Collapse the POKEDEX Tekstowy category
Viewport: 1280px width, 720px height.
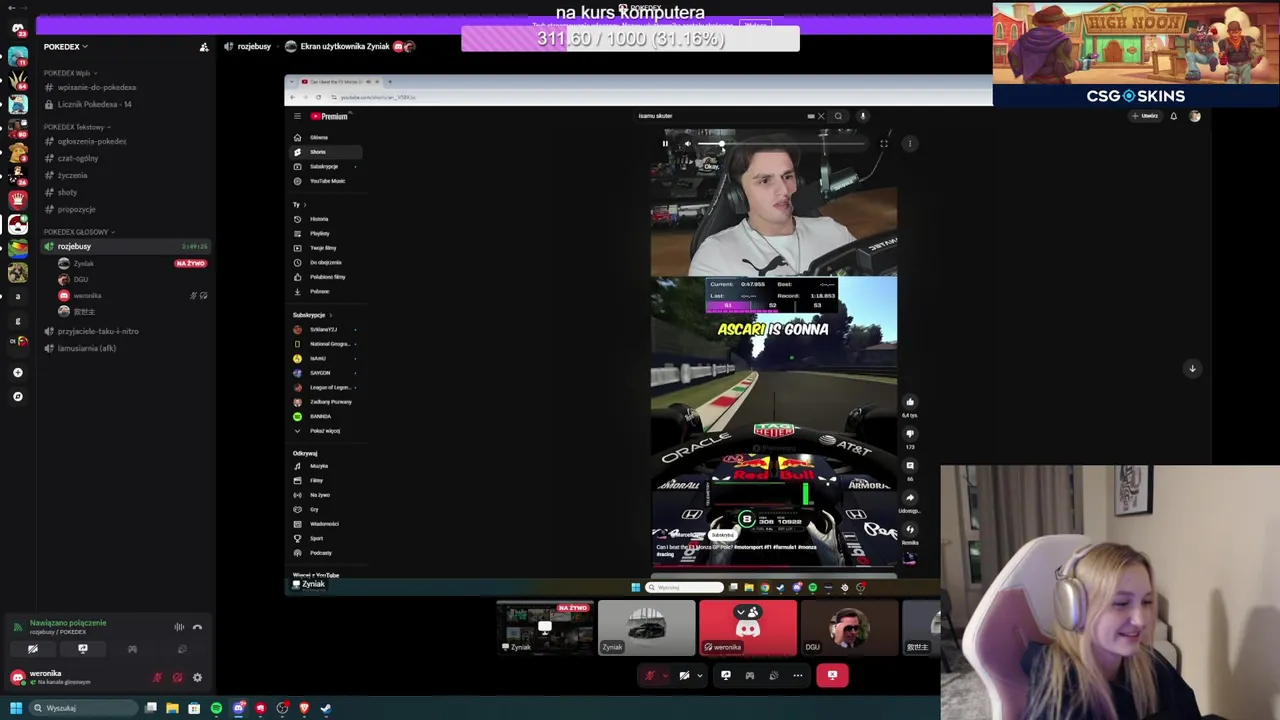pos(76,127)
